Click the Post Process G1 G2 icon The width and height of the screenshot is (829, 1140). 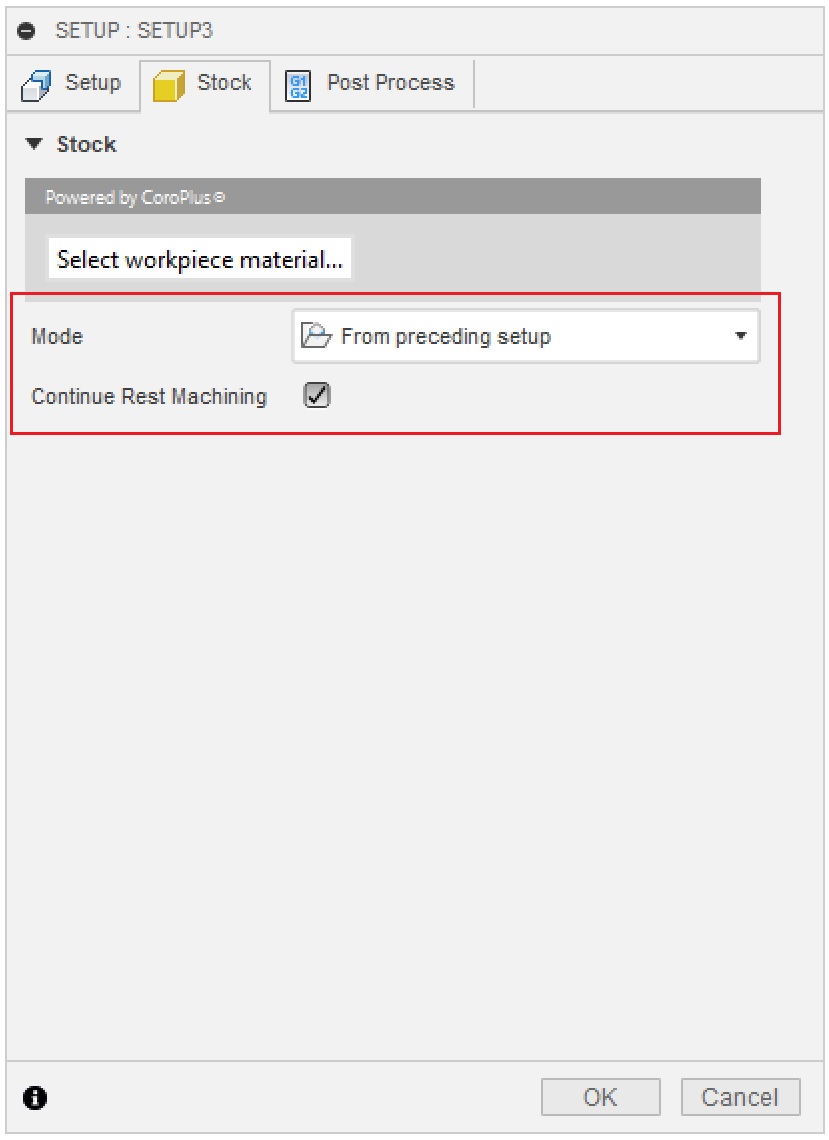(x=298, y=85)
